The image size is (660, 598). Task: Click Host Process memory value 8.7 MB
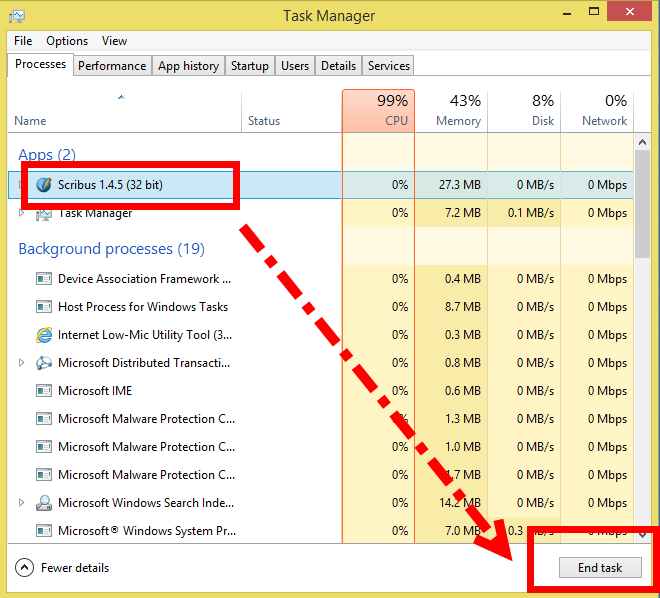(463, 307)
